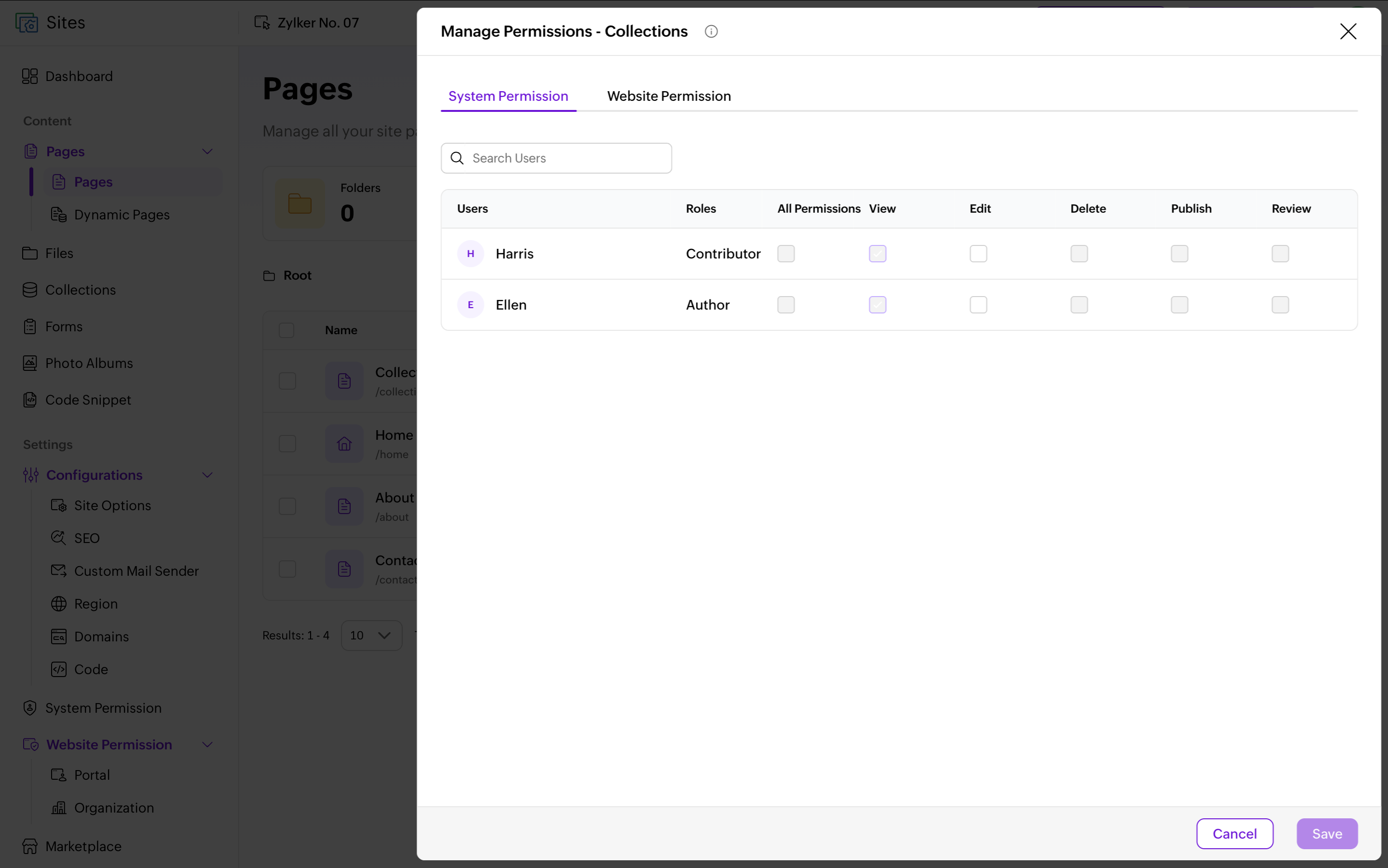
Task: Open Custom Mail Sender settings
Action: pyautogui.click(x=124, y=571)
